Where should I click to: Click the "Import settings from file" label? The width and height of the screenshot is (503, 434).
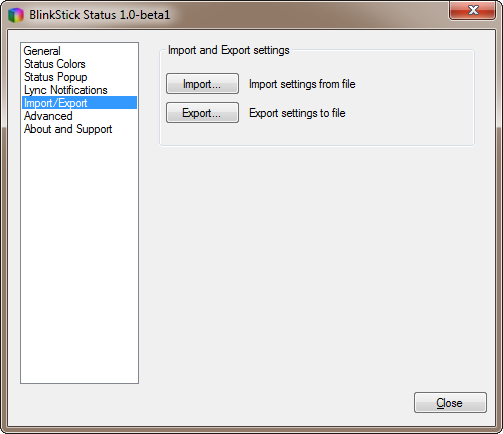coord(302,84)
